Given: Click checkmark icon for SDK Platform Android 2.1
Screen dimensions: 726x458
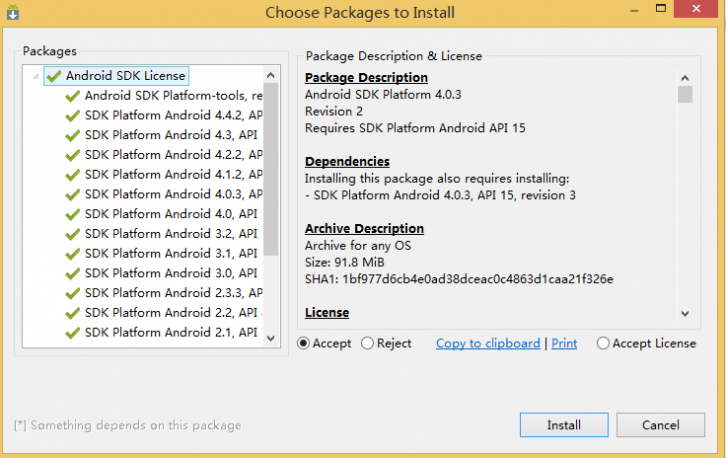Looking at the screenshot, I should point(73,333).
